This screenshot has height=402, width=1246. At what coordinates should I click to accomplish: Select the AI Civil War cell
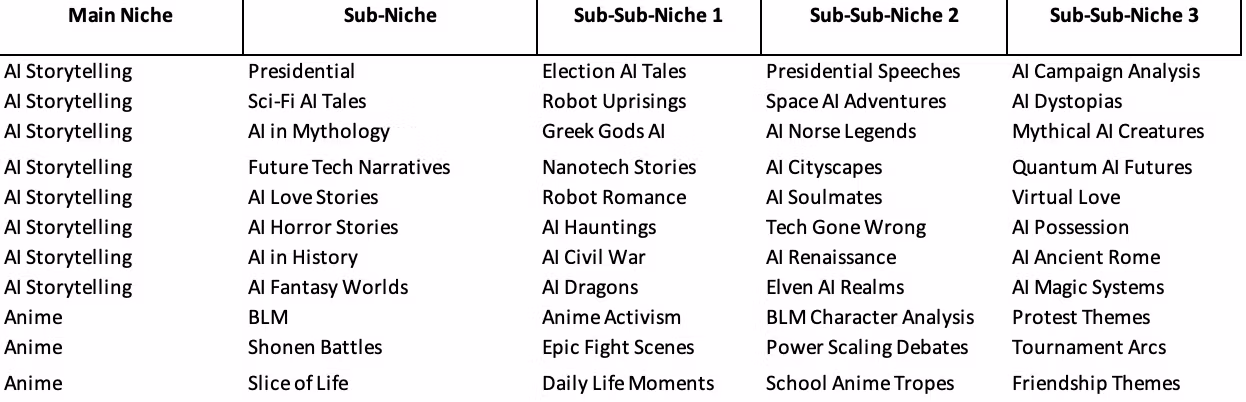click(x=594, y=258)
